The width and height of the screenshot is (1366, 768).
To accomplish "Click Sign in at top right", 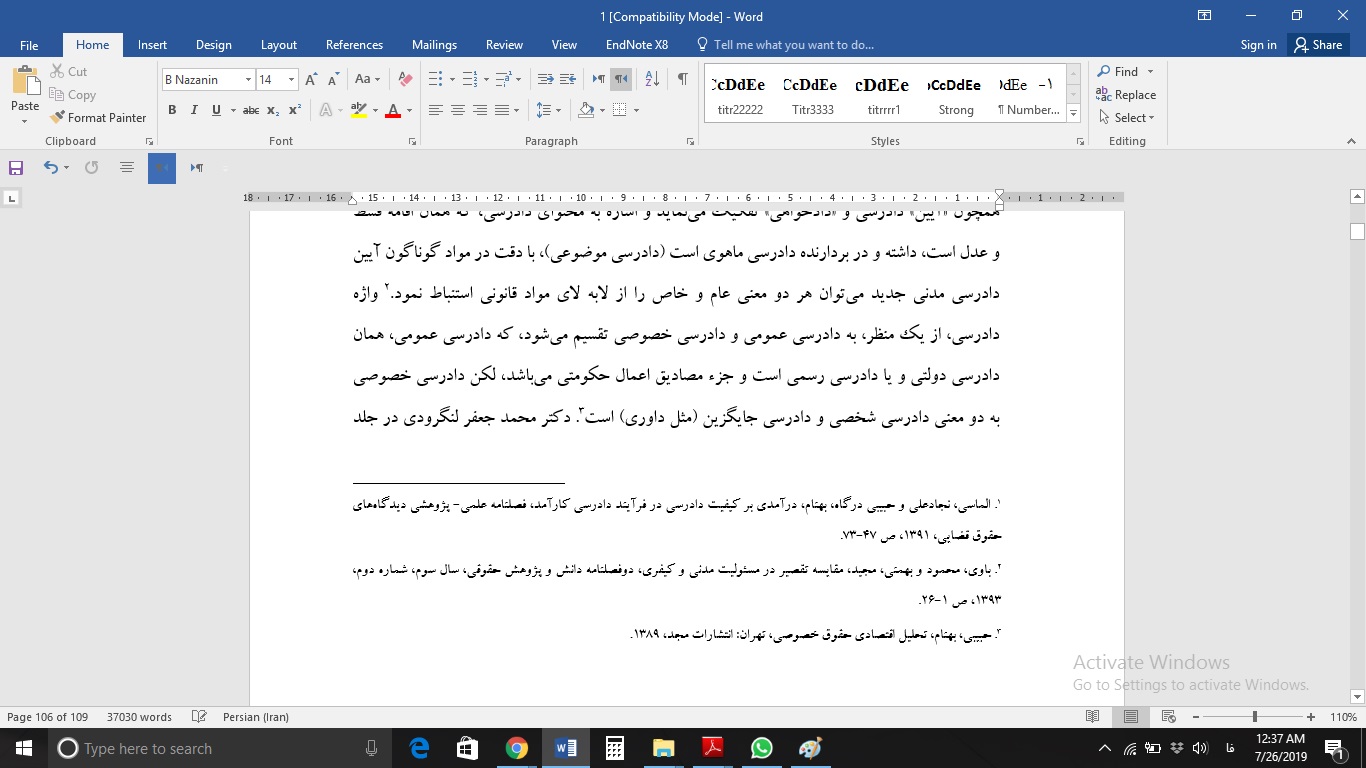I will point(1258,45).
